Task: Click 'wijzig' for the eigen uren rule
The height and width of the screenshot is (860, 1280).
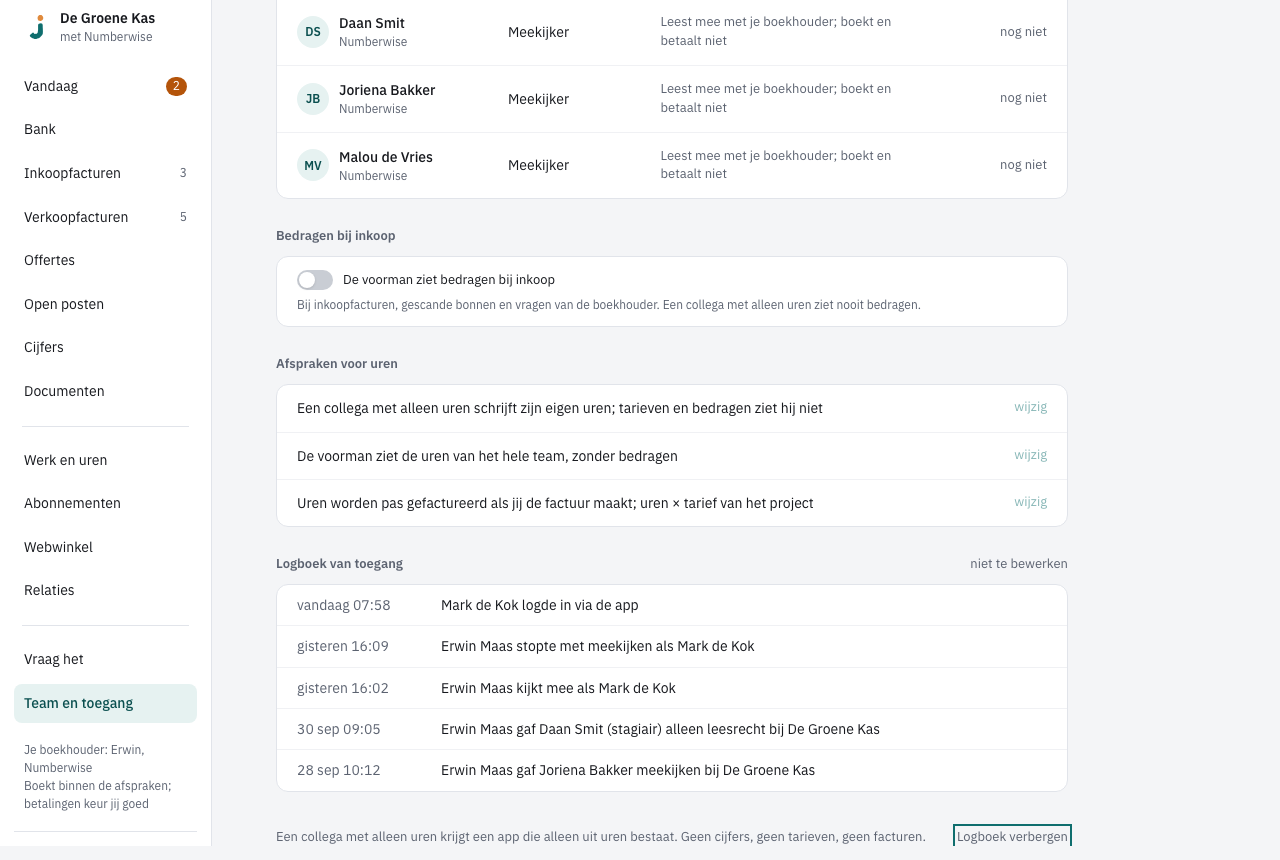Action: pos(1030,407)
